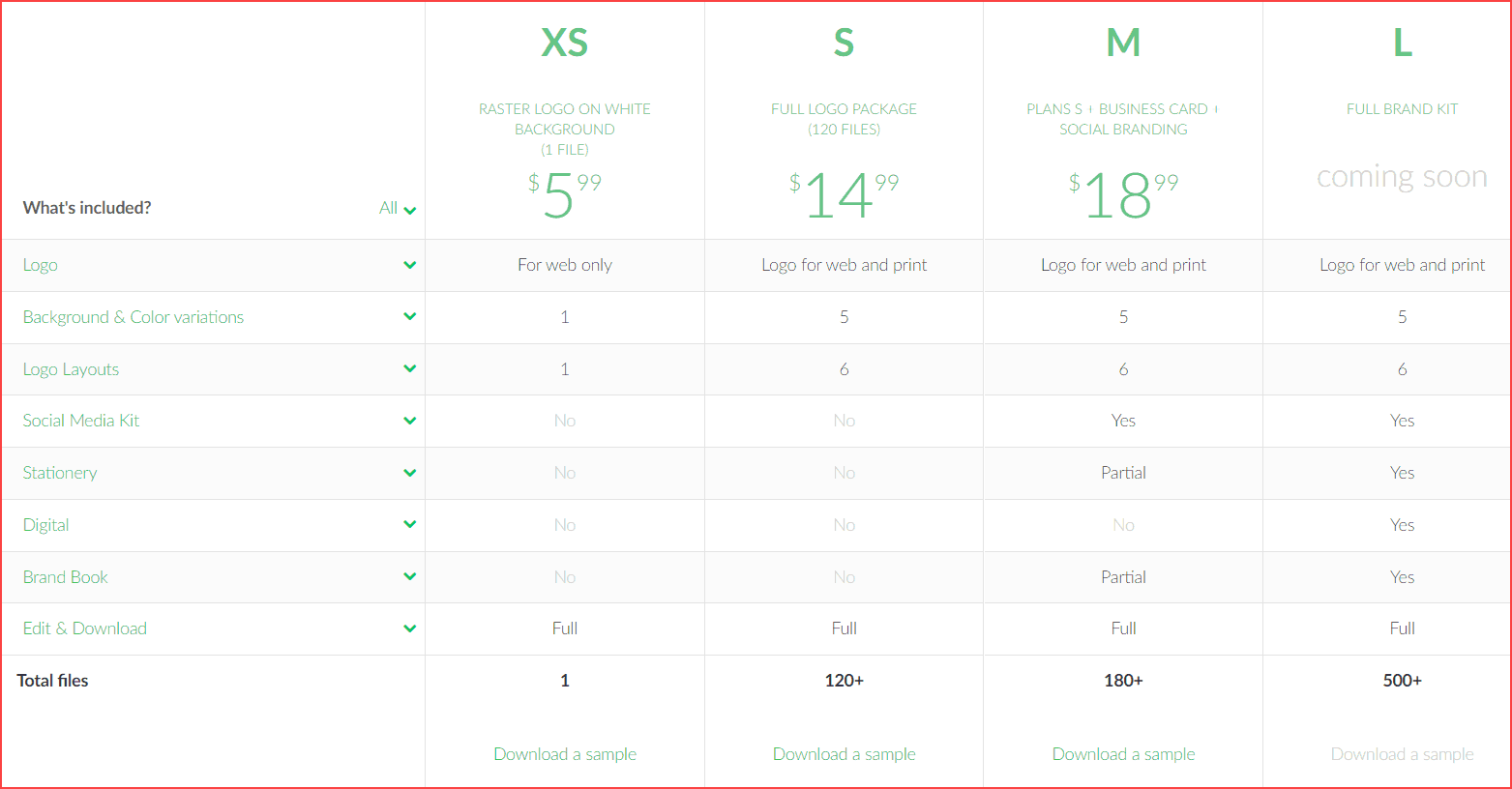Click 'FULL LOGO PACKAGE (120 FILES)' description
The width and height of the screenshot is (1512, 789).
pos(845,119)
